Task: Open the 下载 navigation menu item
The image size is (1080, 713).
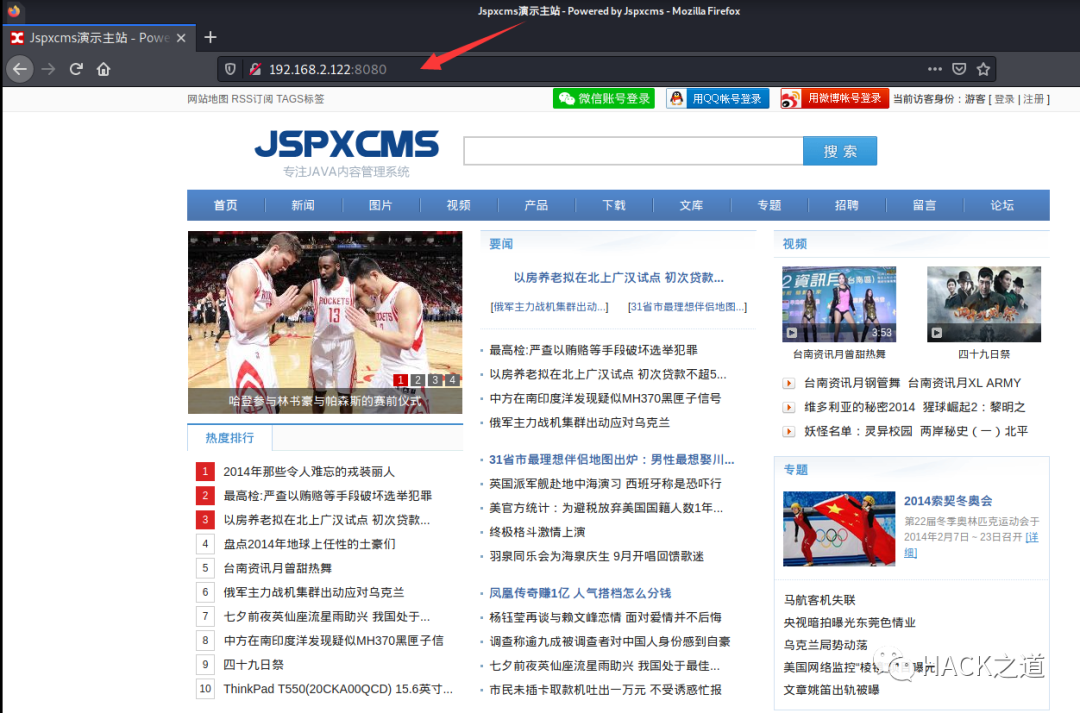Action: pyautogui.click(x=614, y=205)
